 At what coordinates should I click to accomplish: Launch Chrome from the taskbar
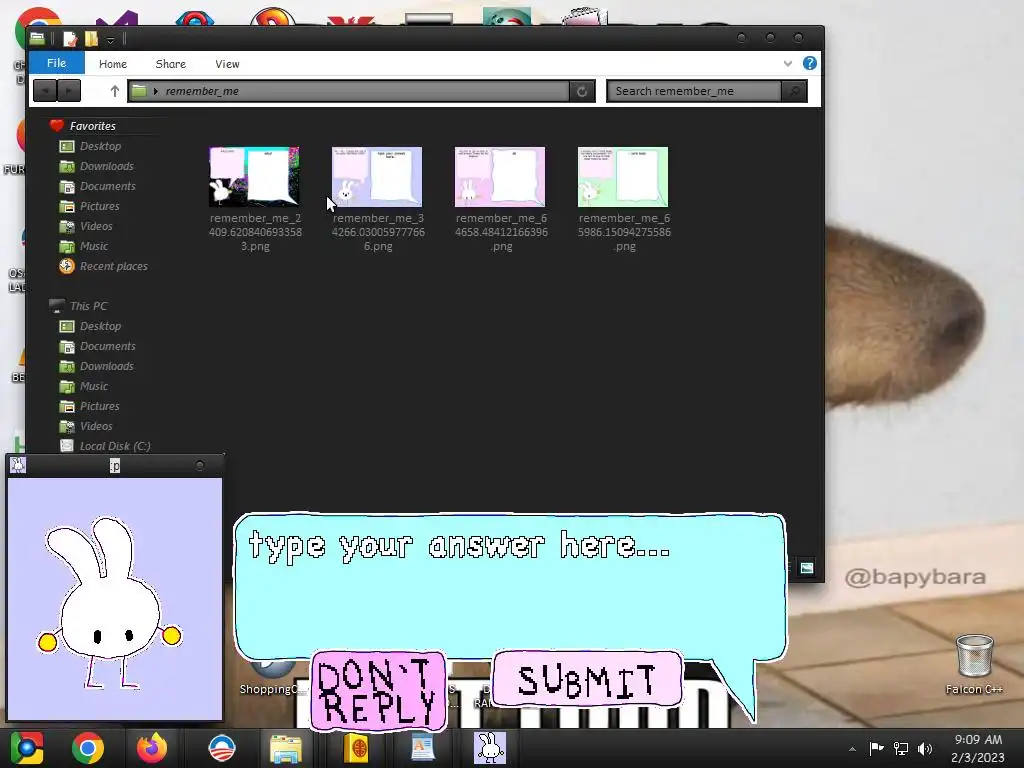[x=88, y=748]
